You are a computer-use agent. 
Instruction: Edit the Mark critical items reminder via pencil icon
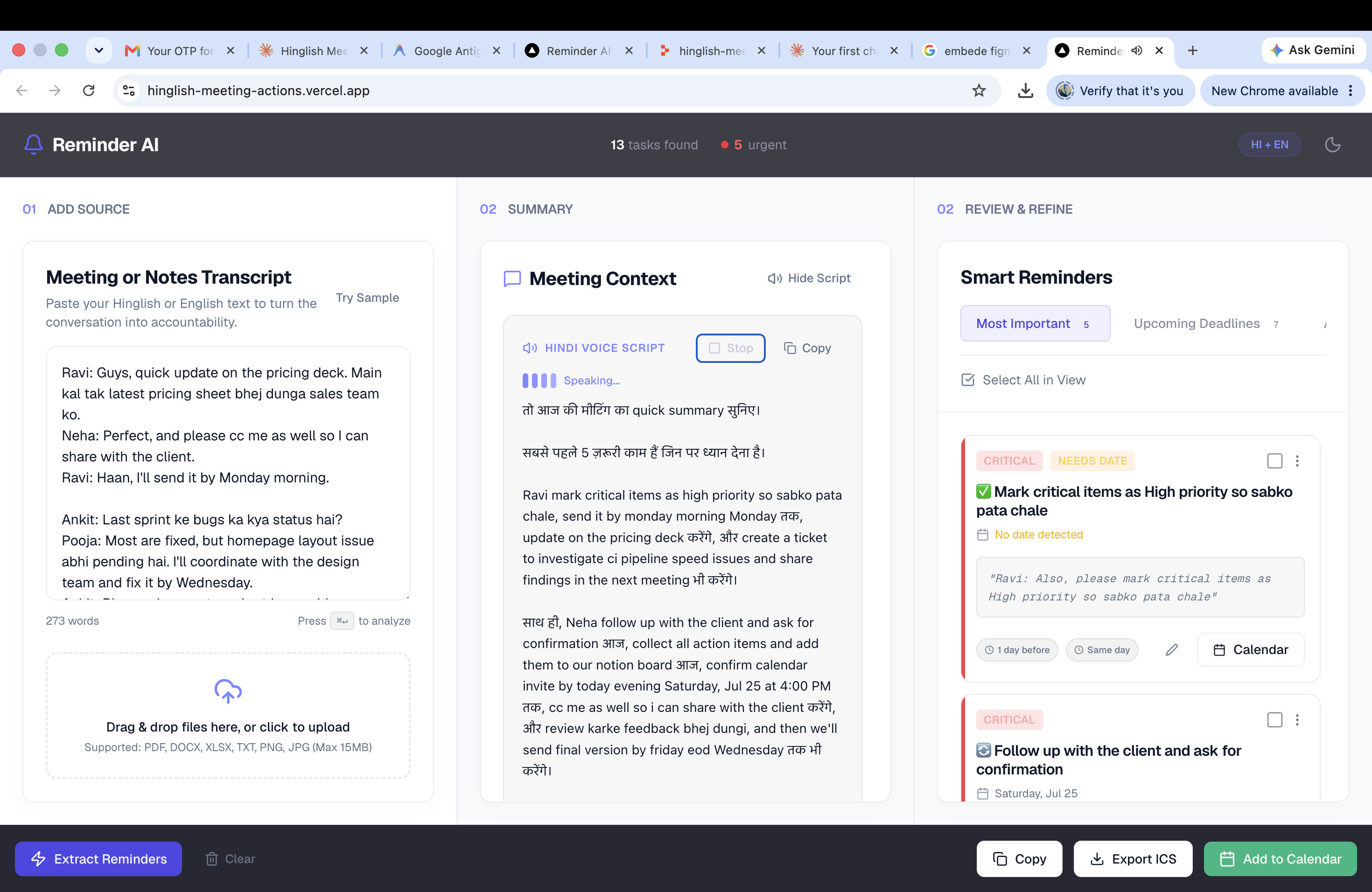tap(1171, 650)
